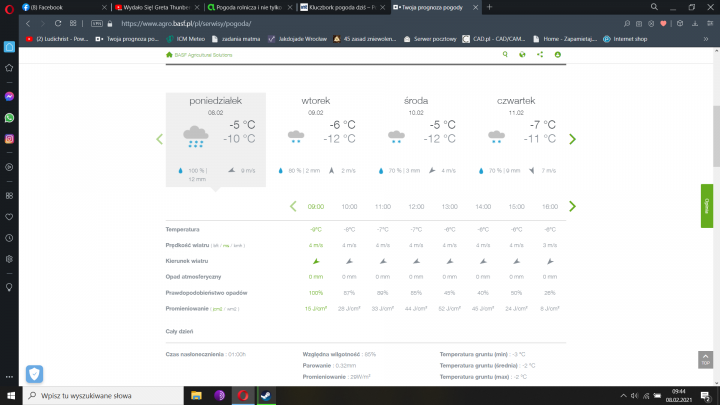Open Jakdojade Wrocław bookmark

pos(297,39)
